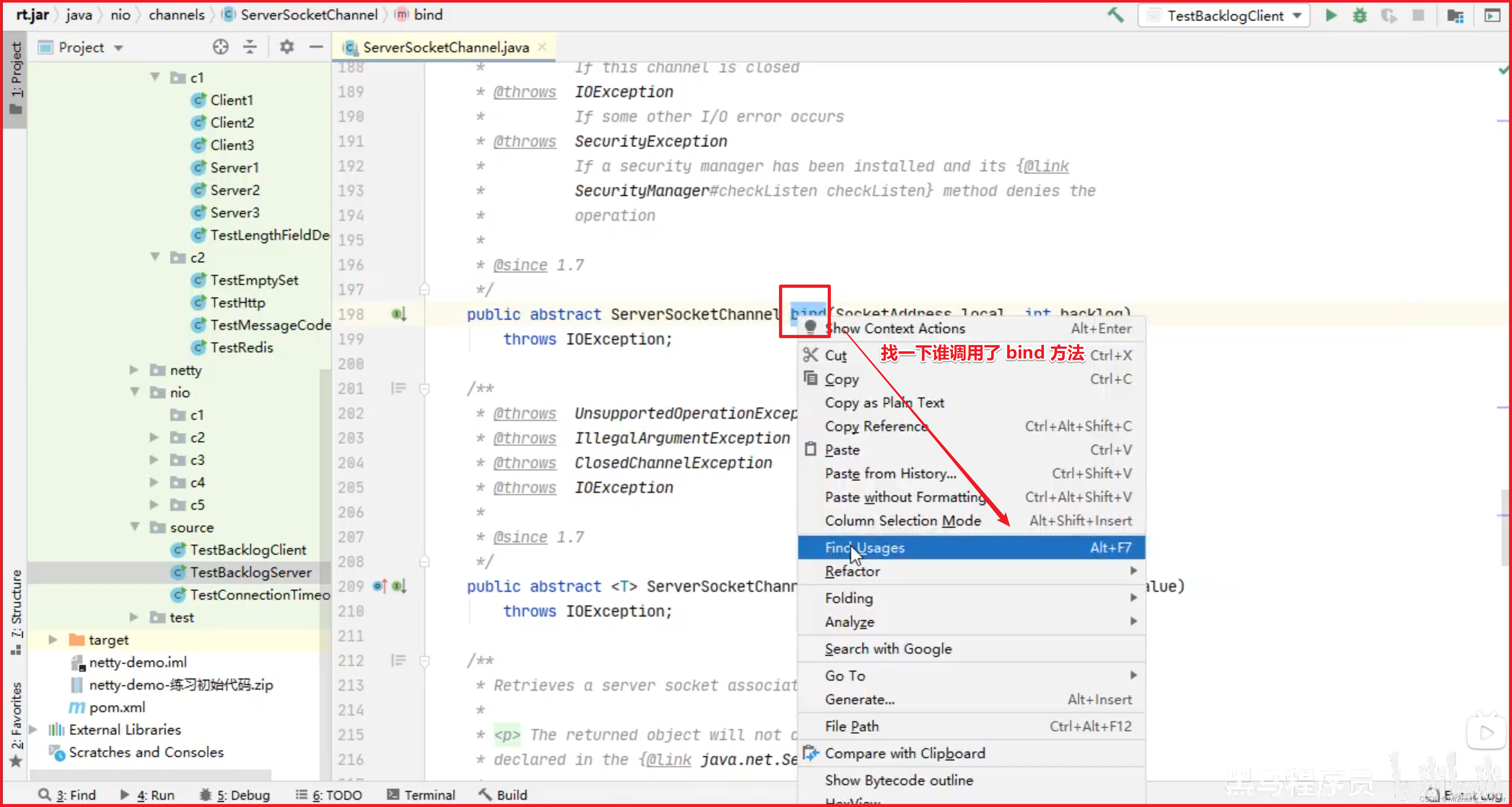Click the bind method breadcrumb

coord(419,15)
